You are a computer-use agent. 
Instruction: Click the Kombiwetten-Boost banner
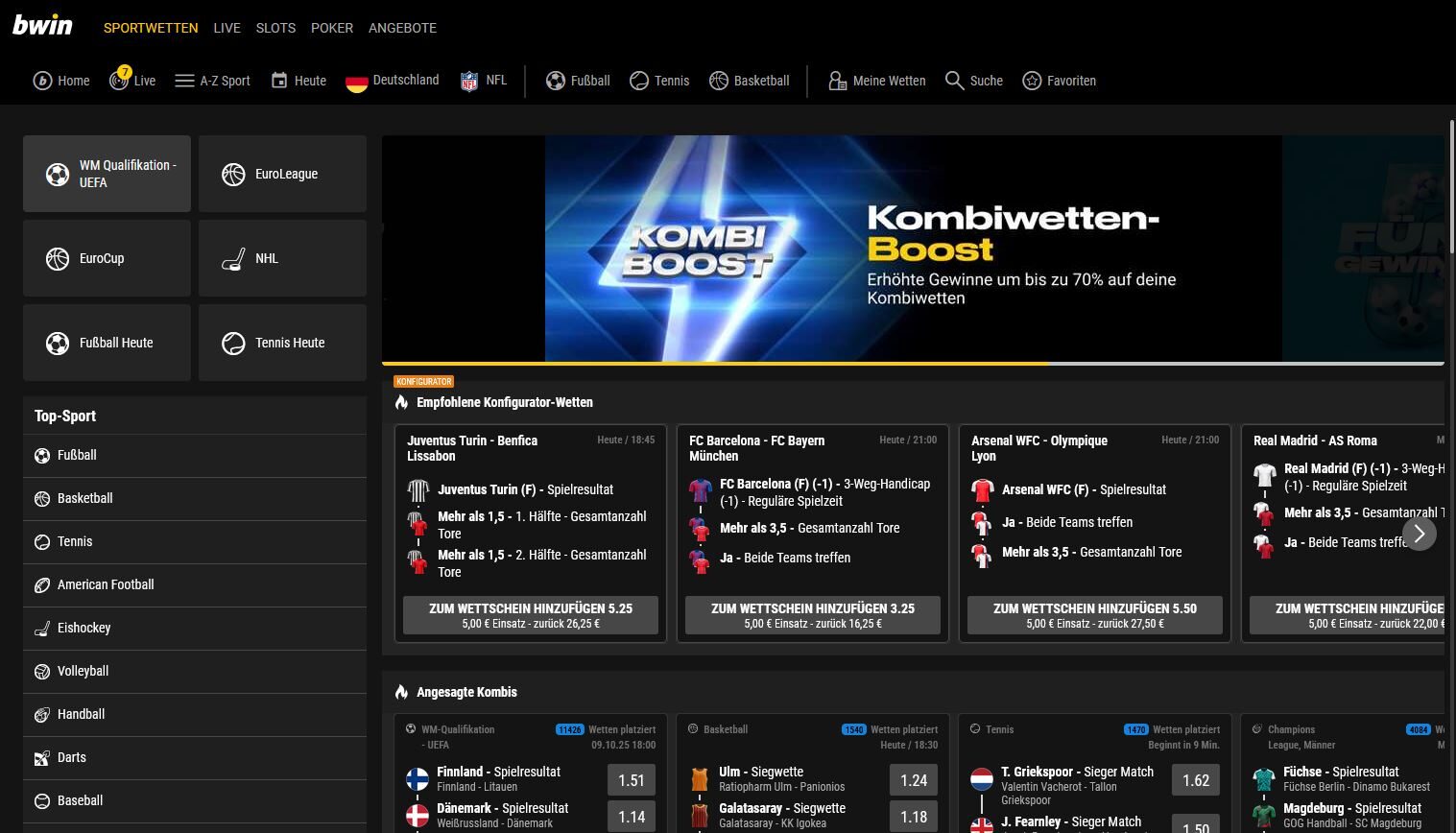(912, 249)
